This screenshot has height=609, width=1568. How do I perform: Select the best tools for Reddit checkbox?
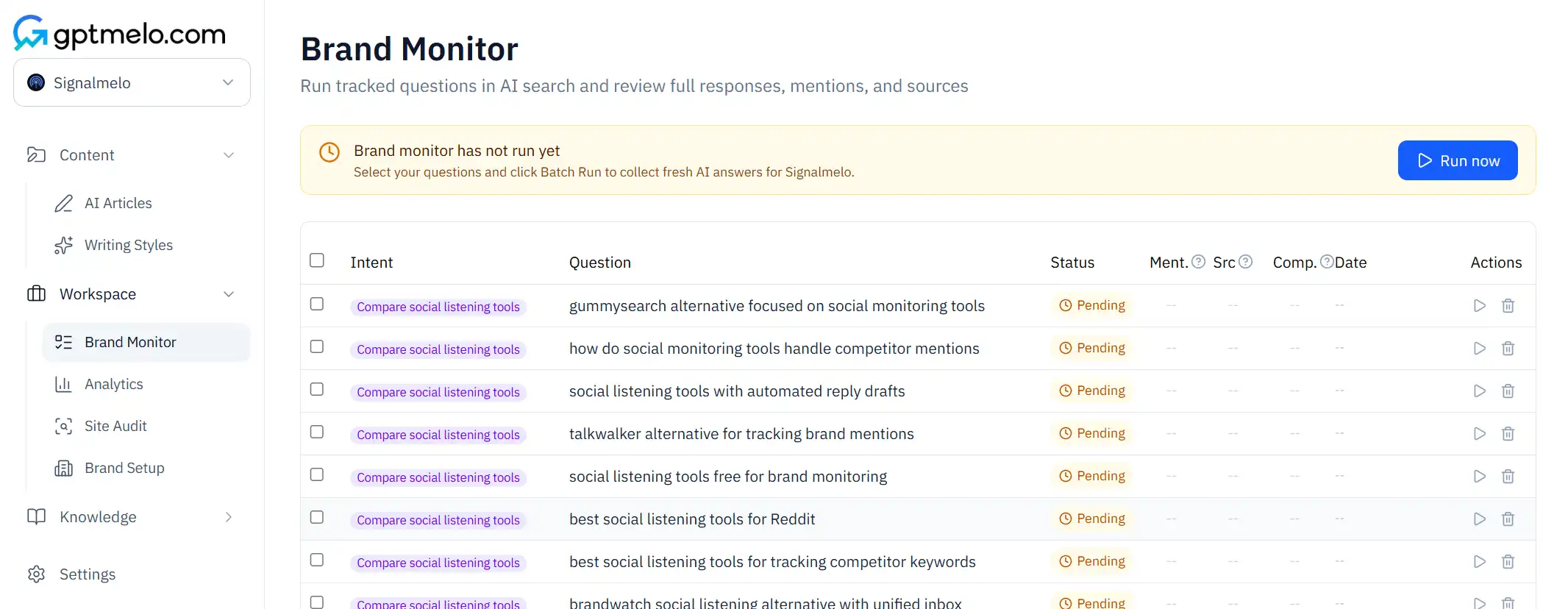click(x=317, y=517)
